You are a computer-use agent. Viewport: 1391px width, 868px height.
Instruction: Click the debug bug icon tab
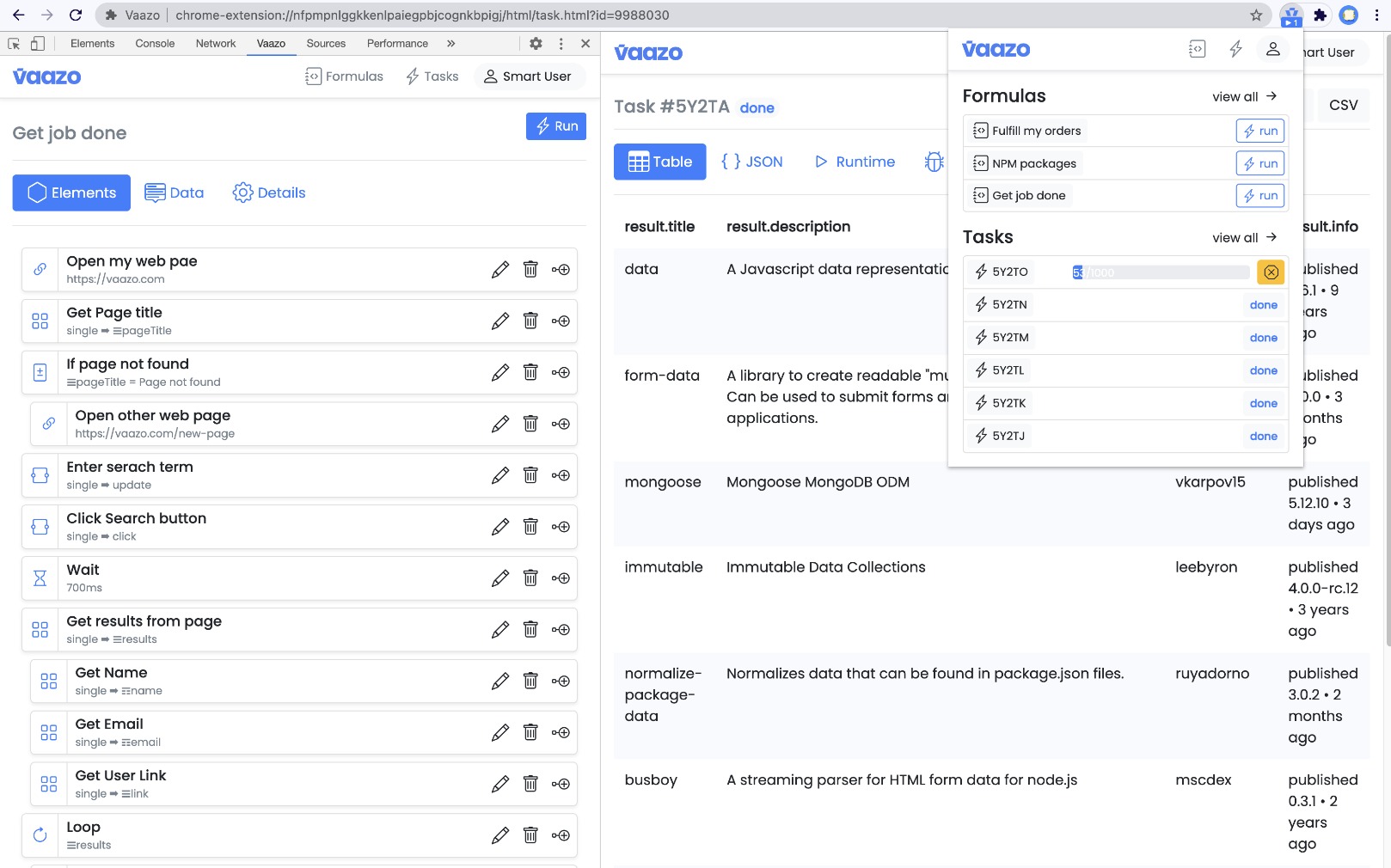934,162
